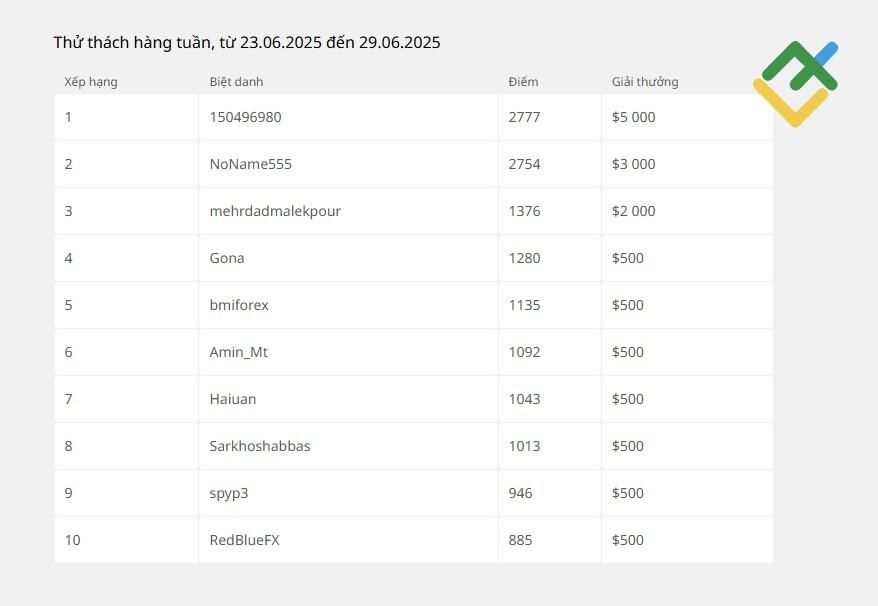The width and height of the screenshot is (878, 606).
Task: Click the RedBlueFX nickname
Action: tap(245, 540)
